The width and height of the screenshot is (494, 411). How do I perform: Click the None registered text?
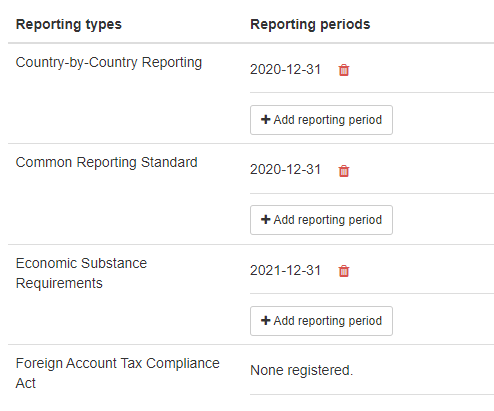[301, 370]
